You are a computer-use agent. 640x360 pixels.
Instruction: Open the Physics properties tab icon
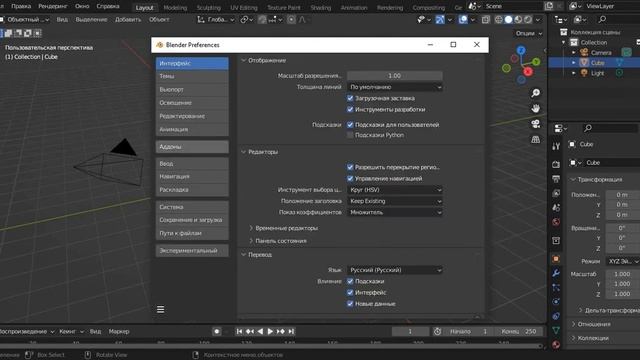tap(556, 302)
